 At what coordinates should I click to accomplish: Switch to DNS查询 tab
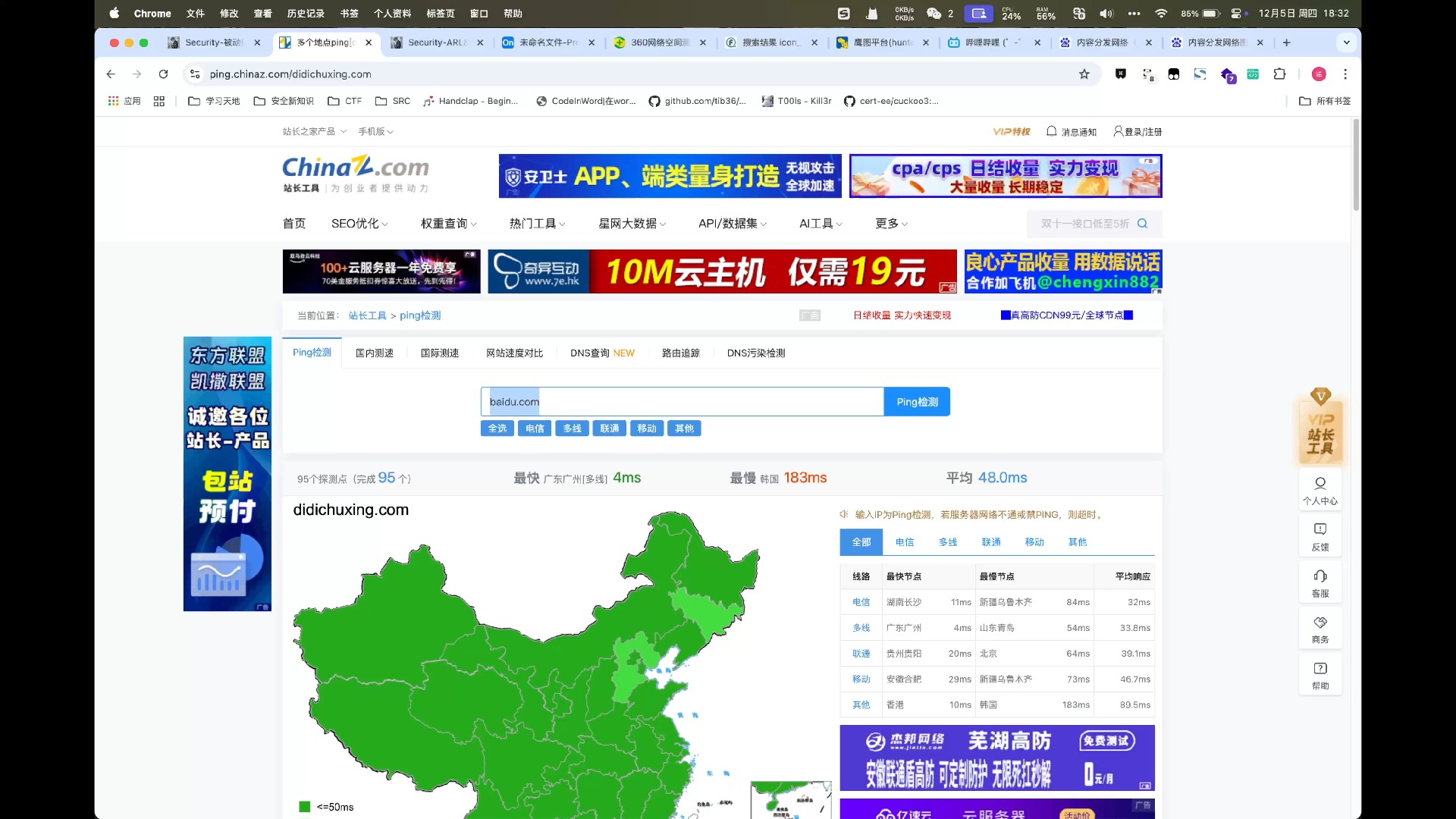[602, 353]
